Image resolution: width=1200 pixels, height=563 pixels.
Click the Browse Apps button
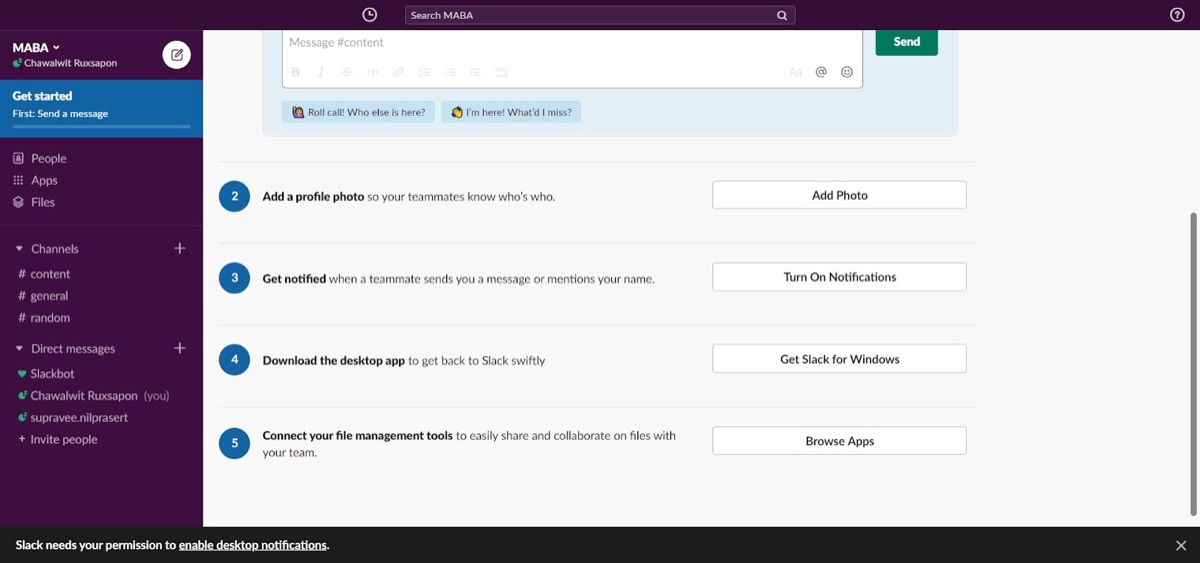(x=839, y=441)
